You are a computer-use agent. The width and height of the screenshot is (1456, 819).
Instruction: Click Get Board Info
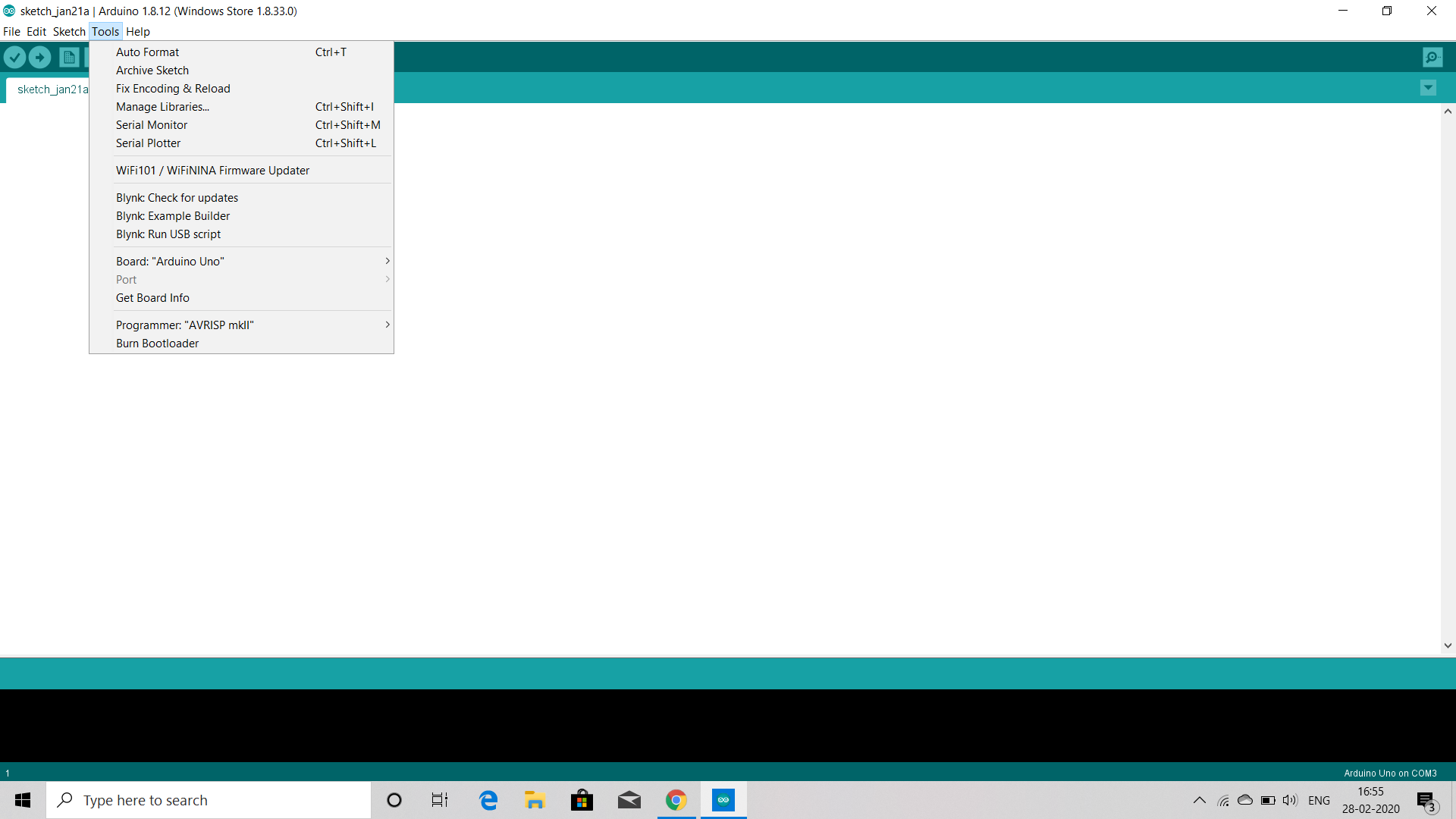(x=152, y=298)
